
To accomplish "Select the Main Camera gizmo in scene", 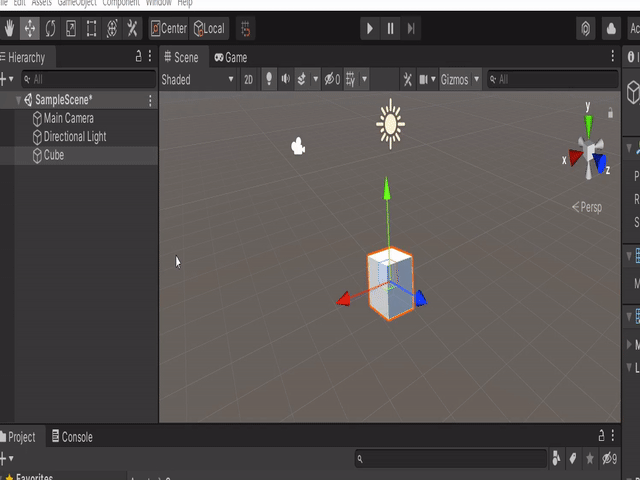I will click(298, 146).
